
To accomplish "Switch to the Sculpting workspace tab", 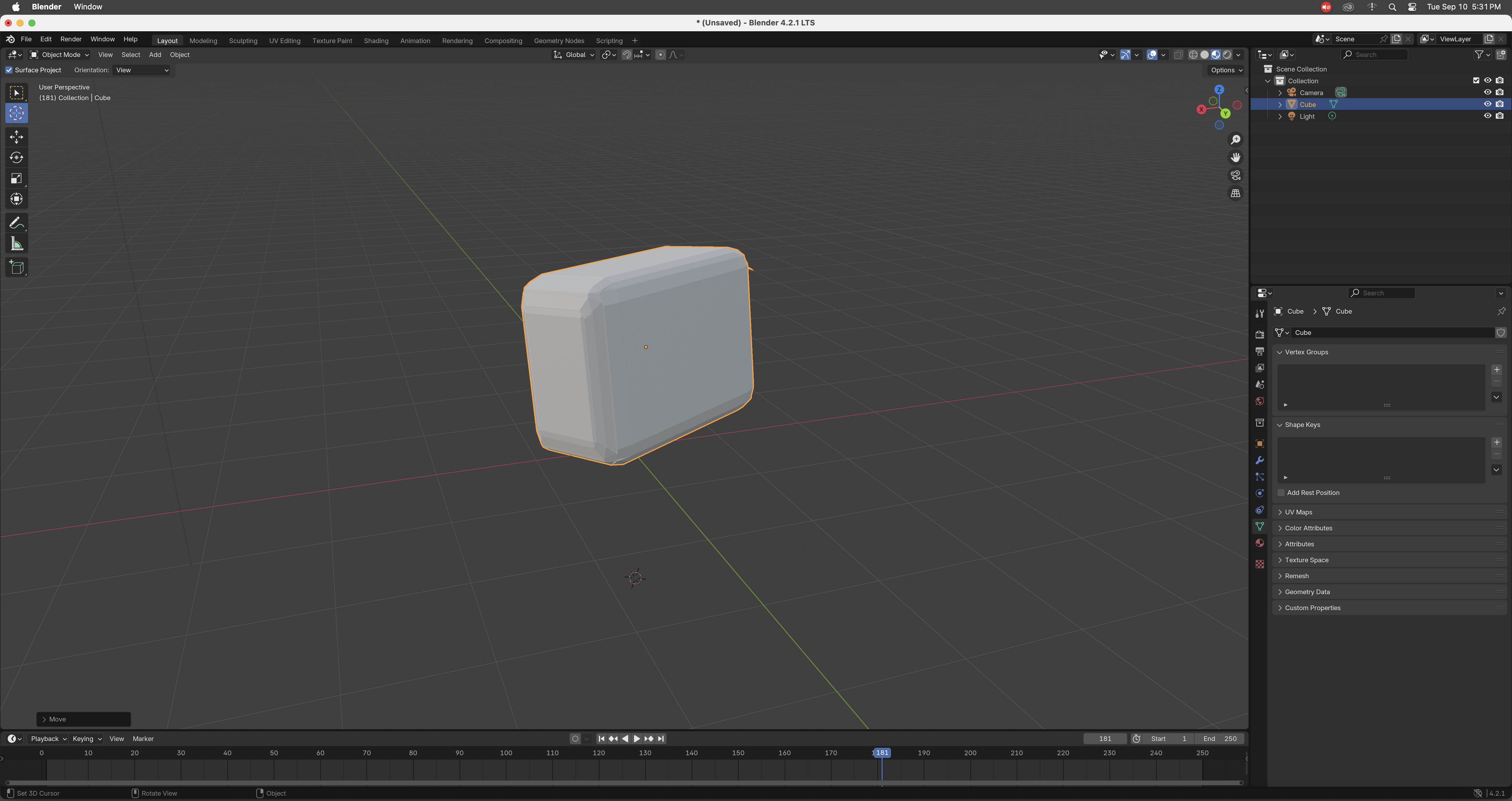I will pos(243,41).
